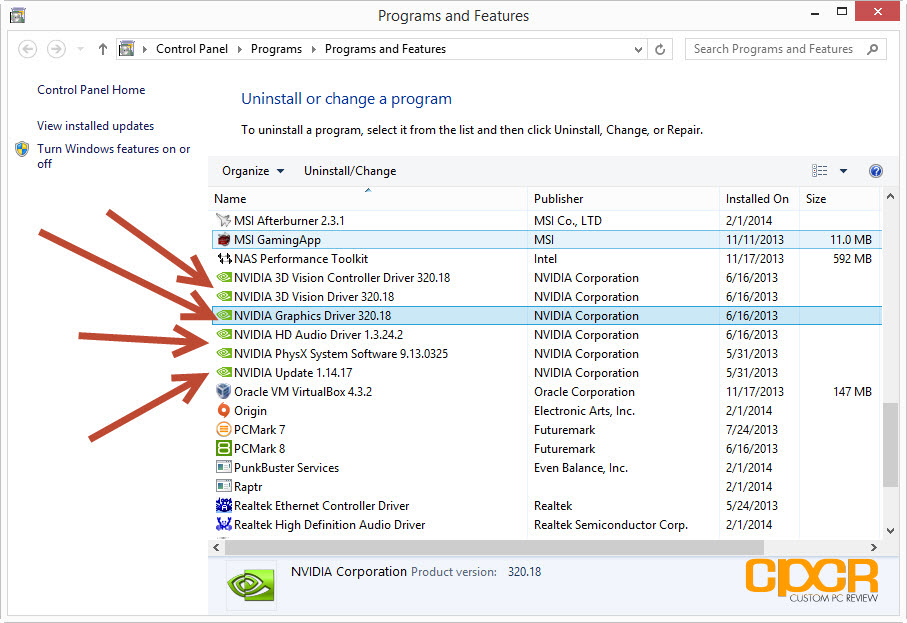Click the 7/24/2013 installed date
The height and width of the screenshot is (623, 907).
[752, 430]
